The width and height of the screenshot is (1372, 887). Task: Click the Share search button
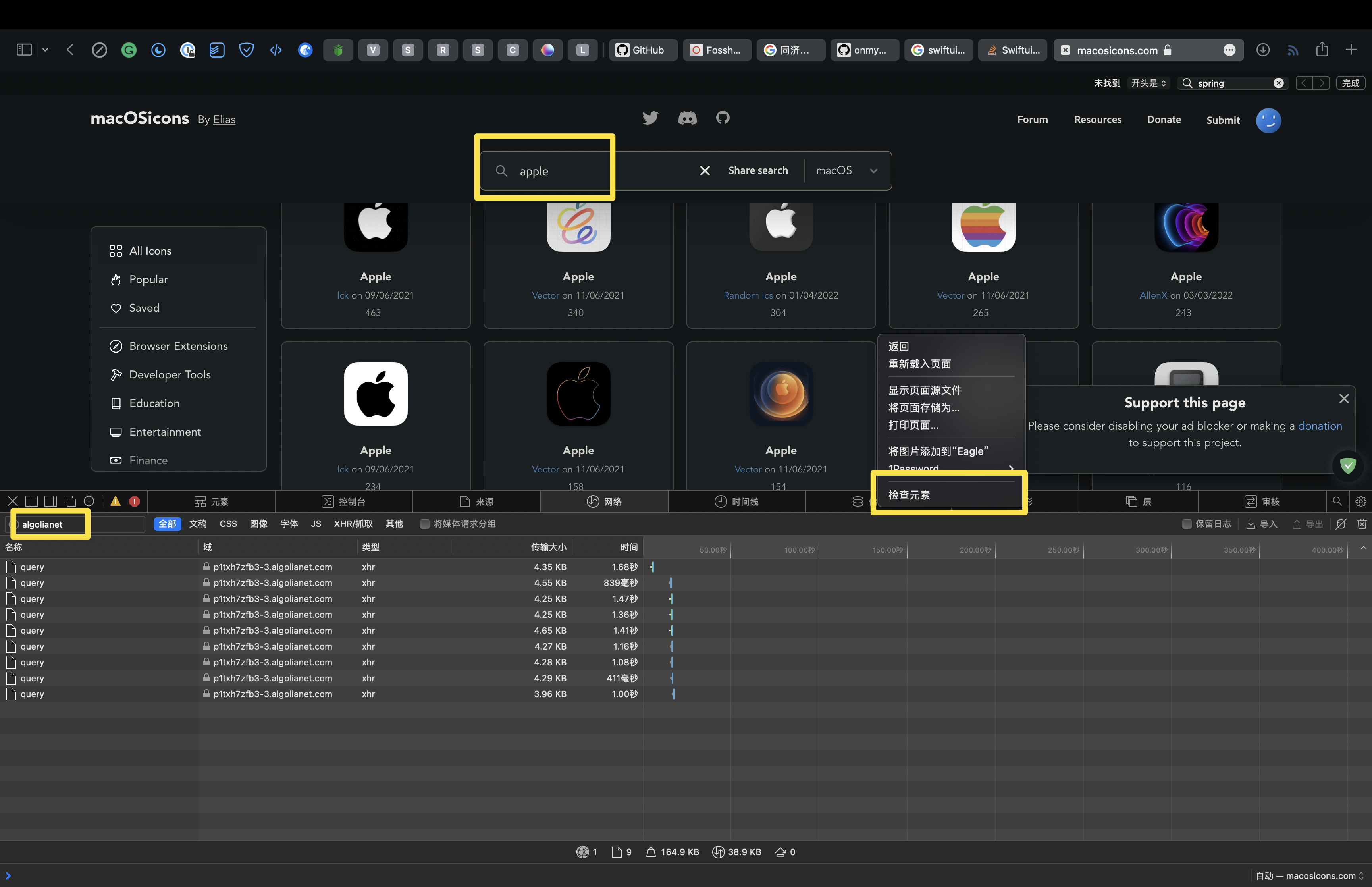click(x=758, y=170)
